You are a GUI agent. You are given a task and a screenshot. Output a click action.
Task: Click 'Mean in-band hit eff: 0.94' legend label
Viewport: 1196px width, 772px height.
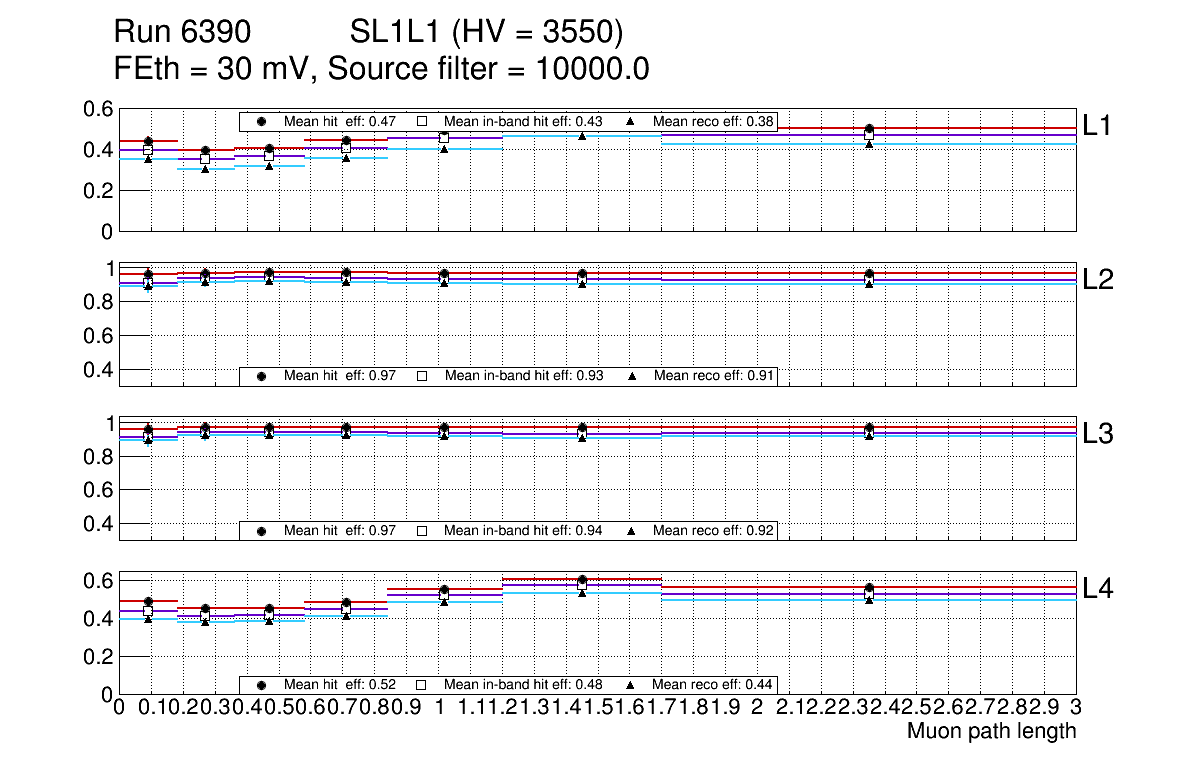tap(522, 530)
